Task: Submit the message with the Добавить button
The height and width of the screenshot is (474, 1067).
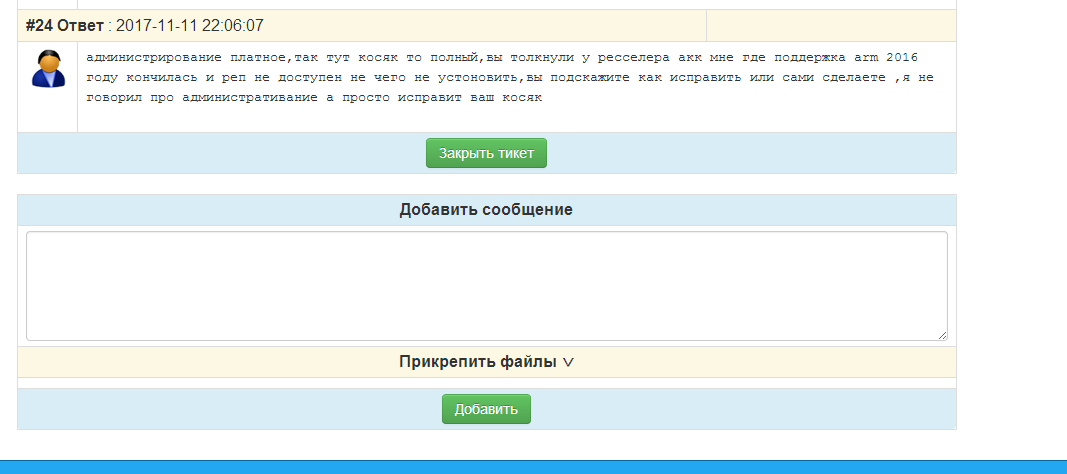Action: point(486,409)
